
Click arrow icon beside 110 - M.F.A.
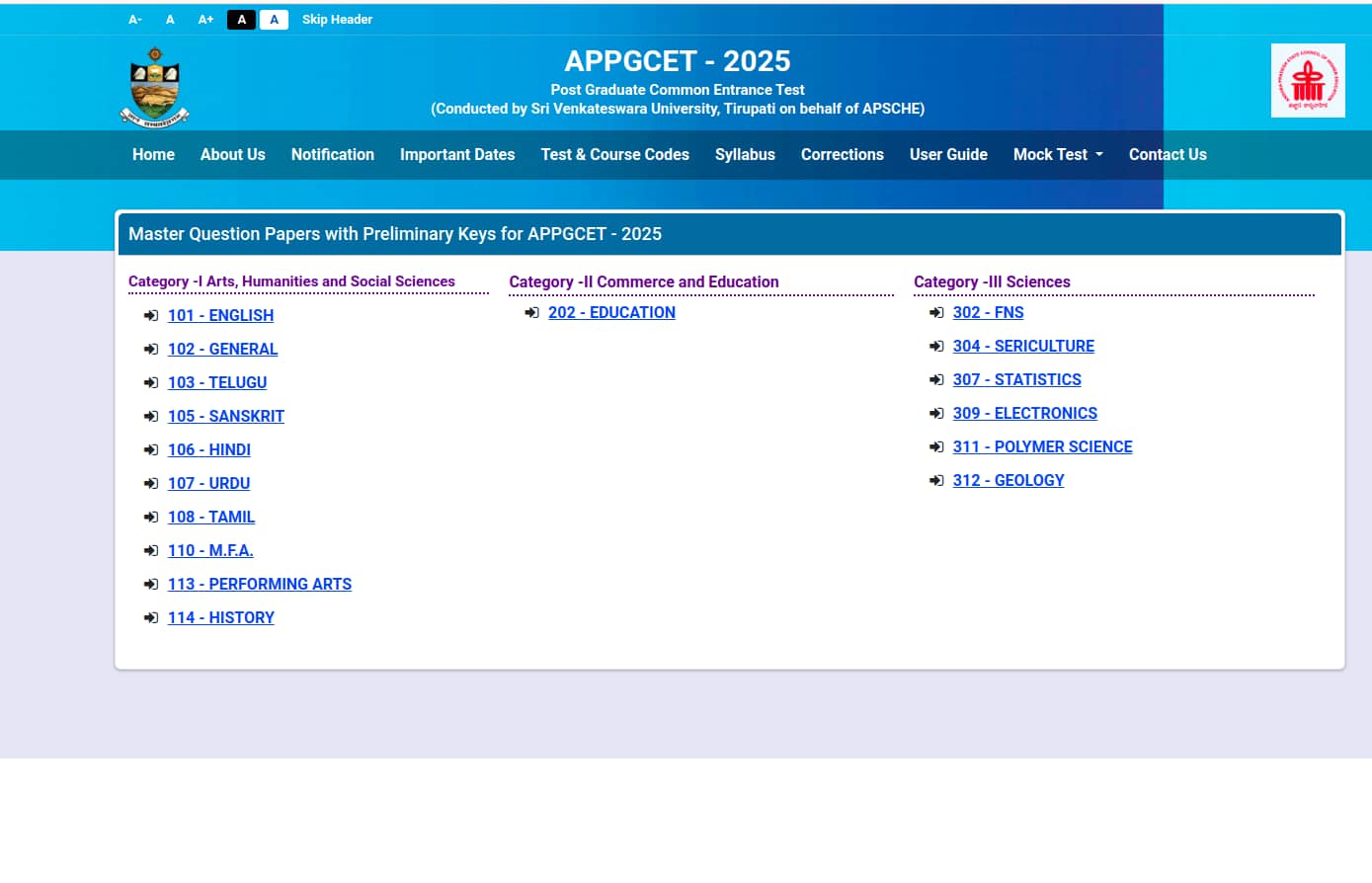(x=151, y=551)
